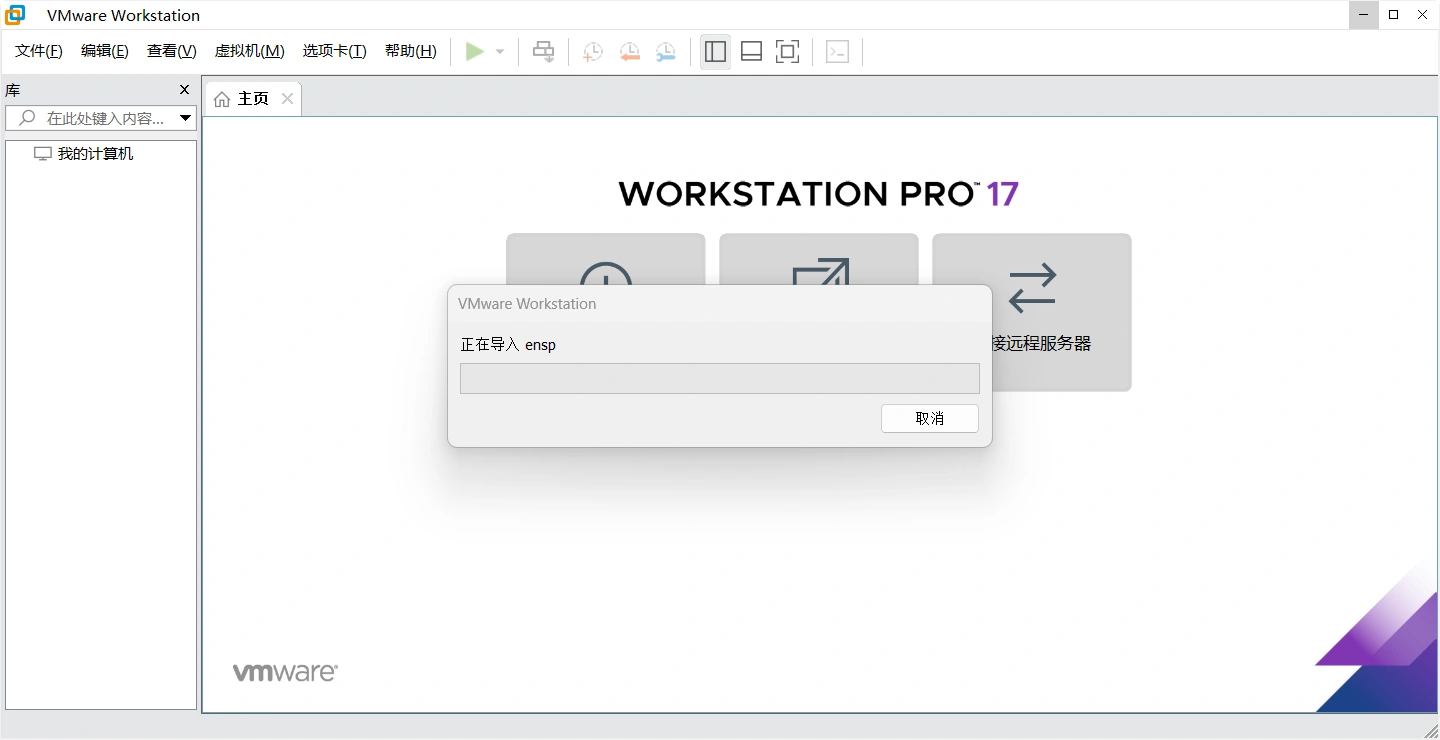Screen dimensions: 1440x740
Task: Open the library search filter dropdown
Action: pyautogui.click(x=186, y=118)
